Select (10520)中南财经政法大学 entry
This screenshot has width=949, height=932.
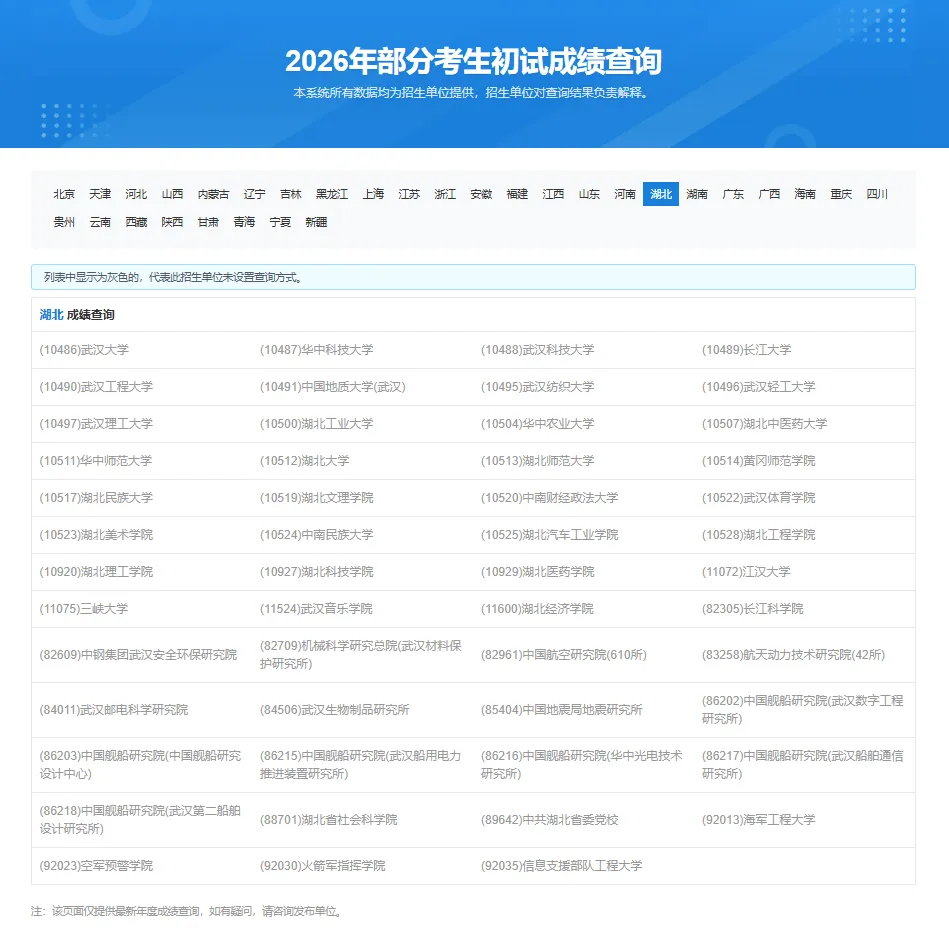point(550,497)
